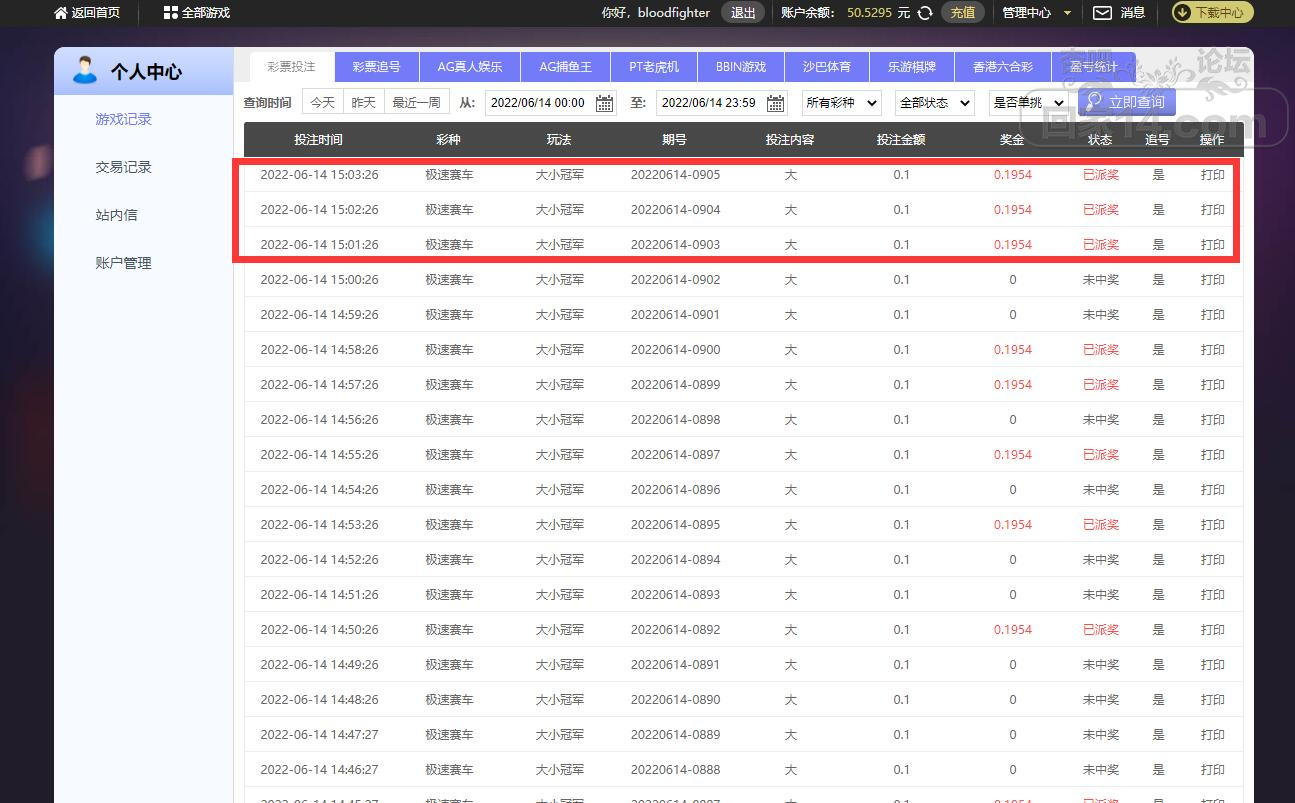Click the home icon to return homepage

click(x=61, y=13)
